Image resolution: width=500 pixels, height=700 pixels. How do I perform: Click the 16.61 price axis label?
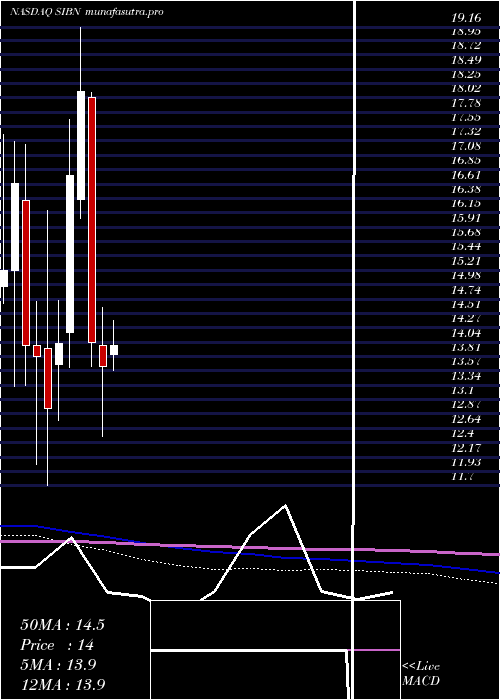466,175
